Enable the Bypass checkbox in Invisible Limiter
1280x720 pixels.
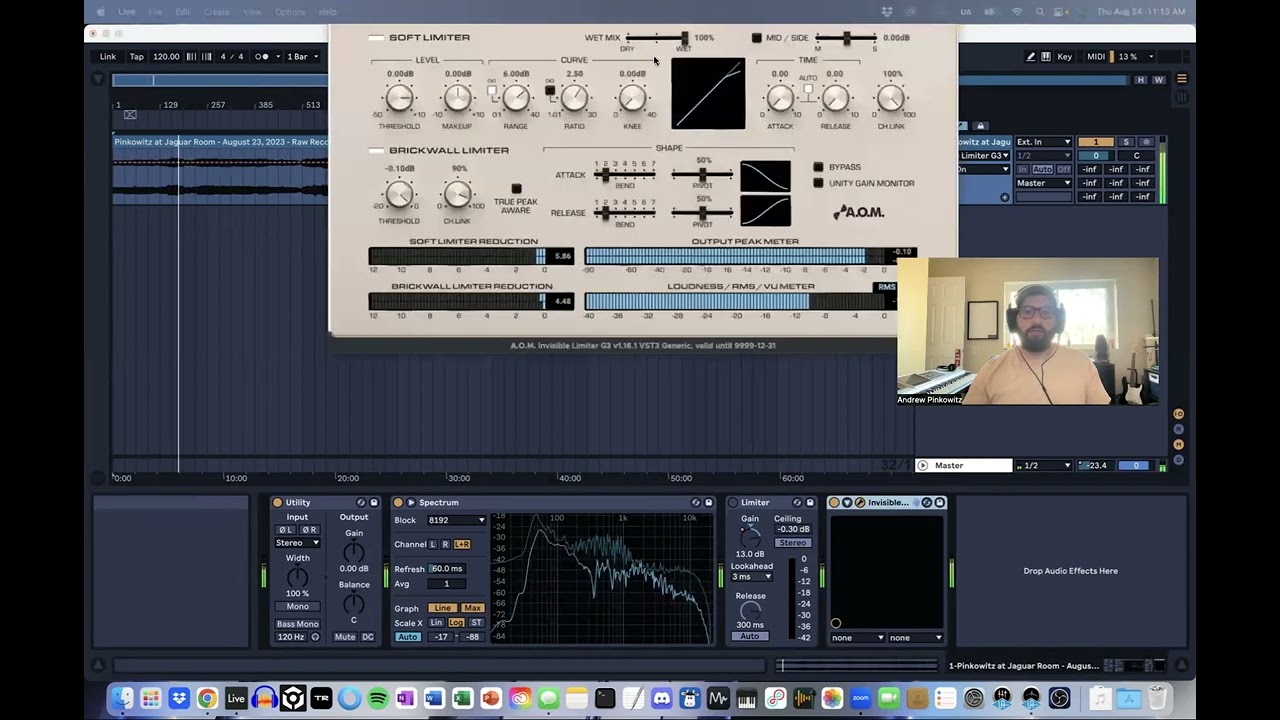[x=818, y=167]
